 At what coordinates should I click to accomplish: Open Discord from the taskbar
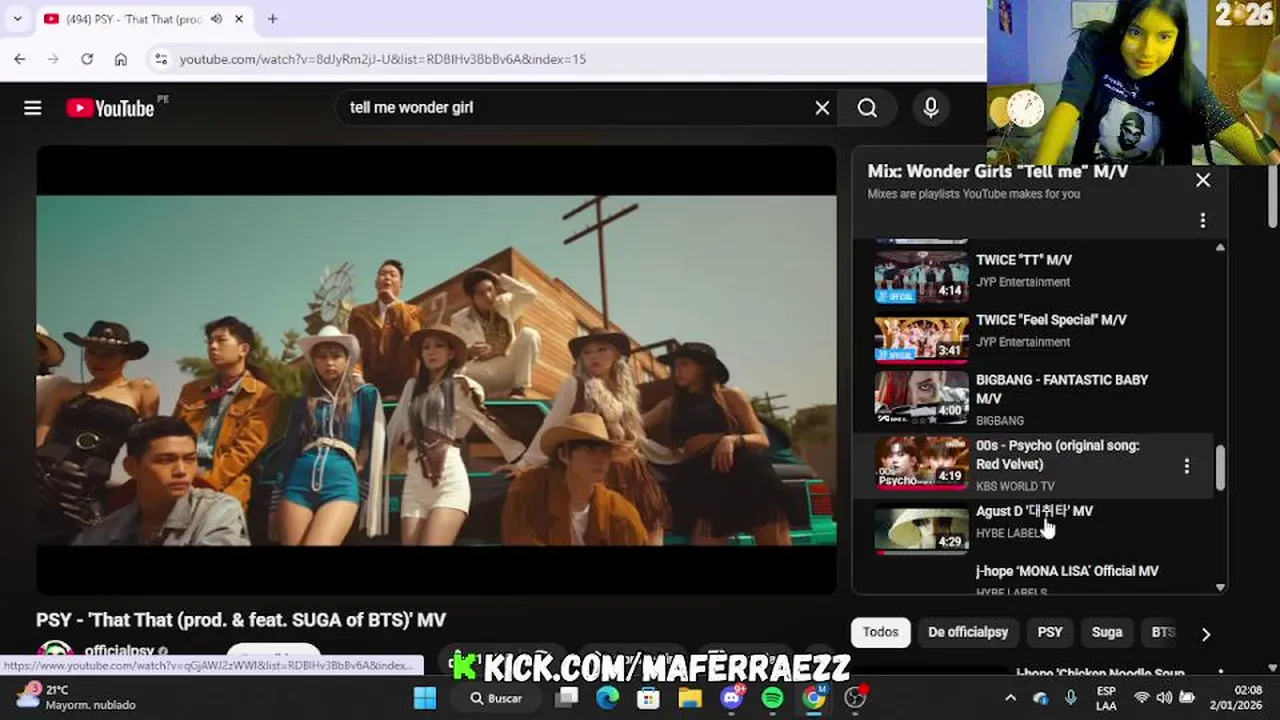(731, 698)
